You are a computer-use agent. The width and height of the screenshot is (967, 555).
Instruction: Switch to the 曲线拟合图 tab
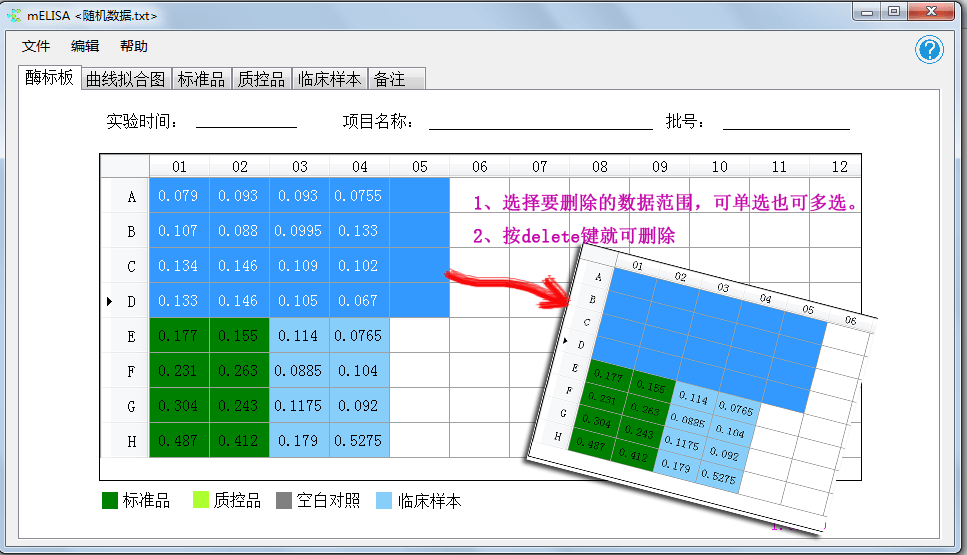coord(126,79)
